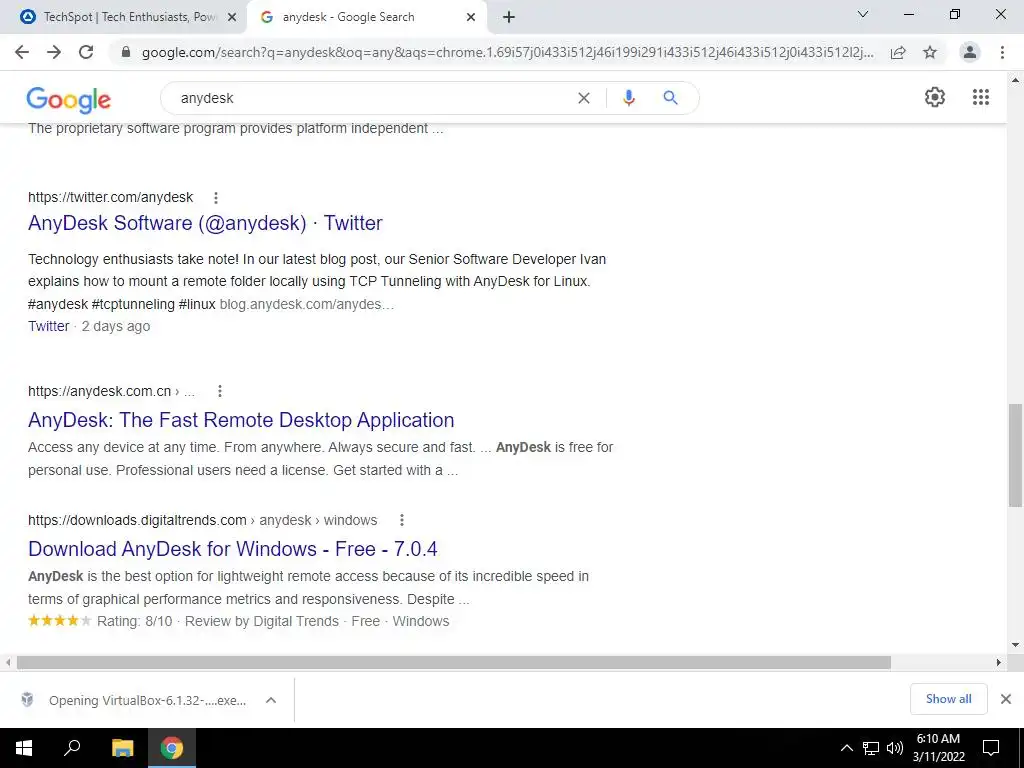Image resolution: width=1024 pixels, height=768 pixels.
Task: Switch to anydesk Google Search tab
Action: [x=366, y=17]
